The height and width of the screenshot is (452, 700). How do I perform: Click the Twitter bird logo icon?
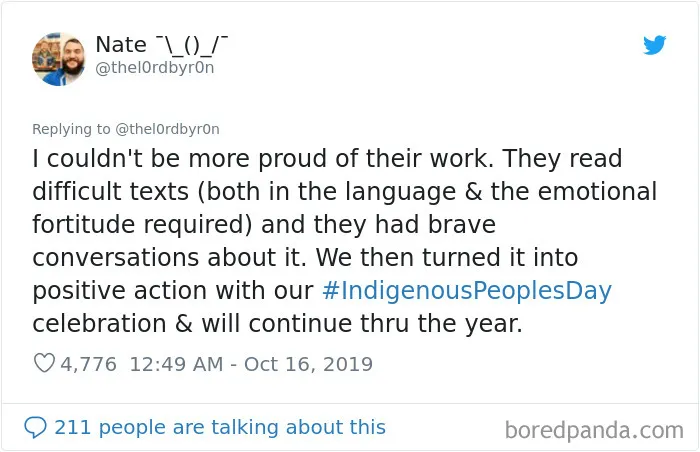click(654, 45)
